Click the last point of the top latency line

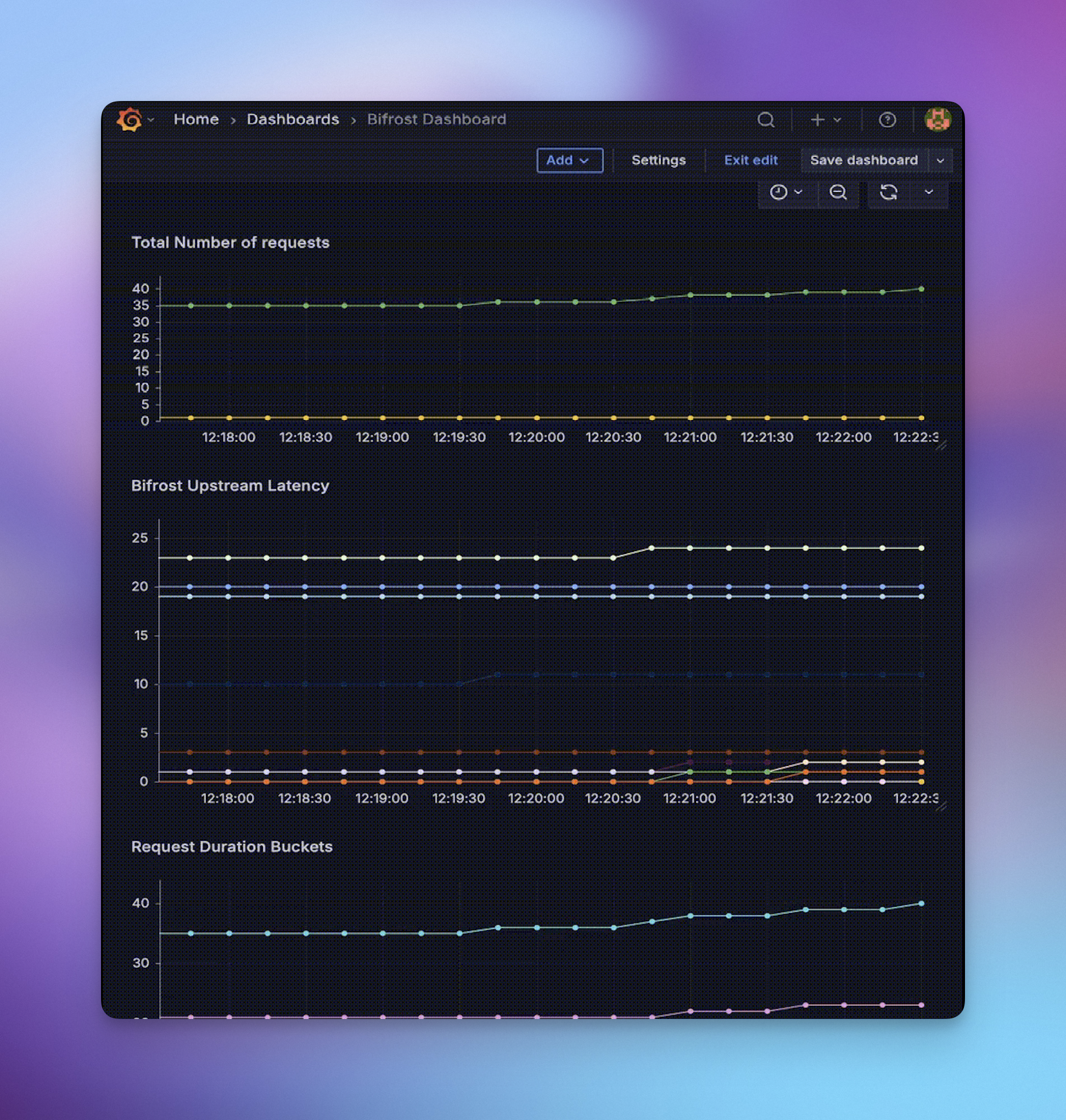click(x=921, y=548)
